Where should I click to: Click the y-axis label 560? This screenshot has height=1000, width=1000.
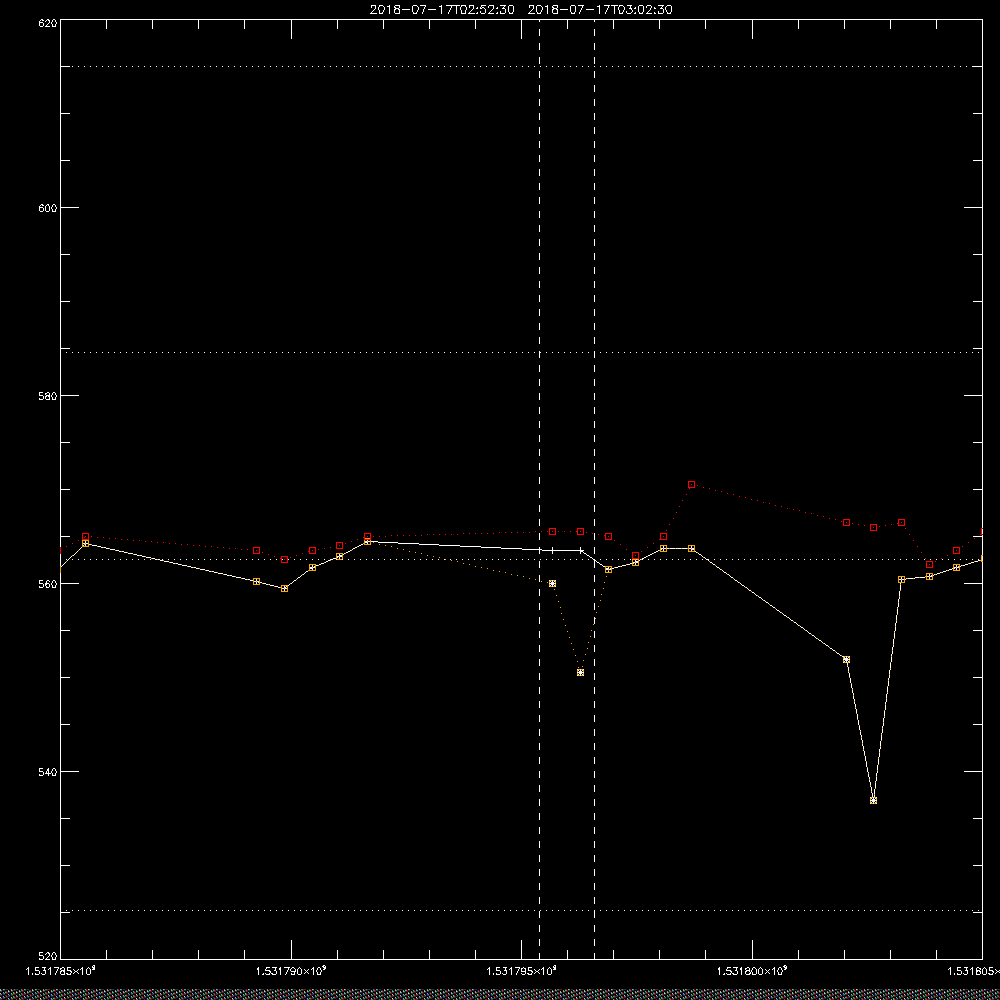coord(48,584)
